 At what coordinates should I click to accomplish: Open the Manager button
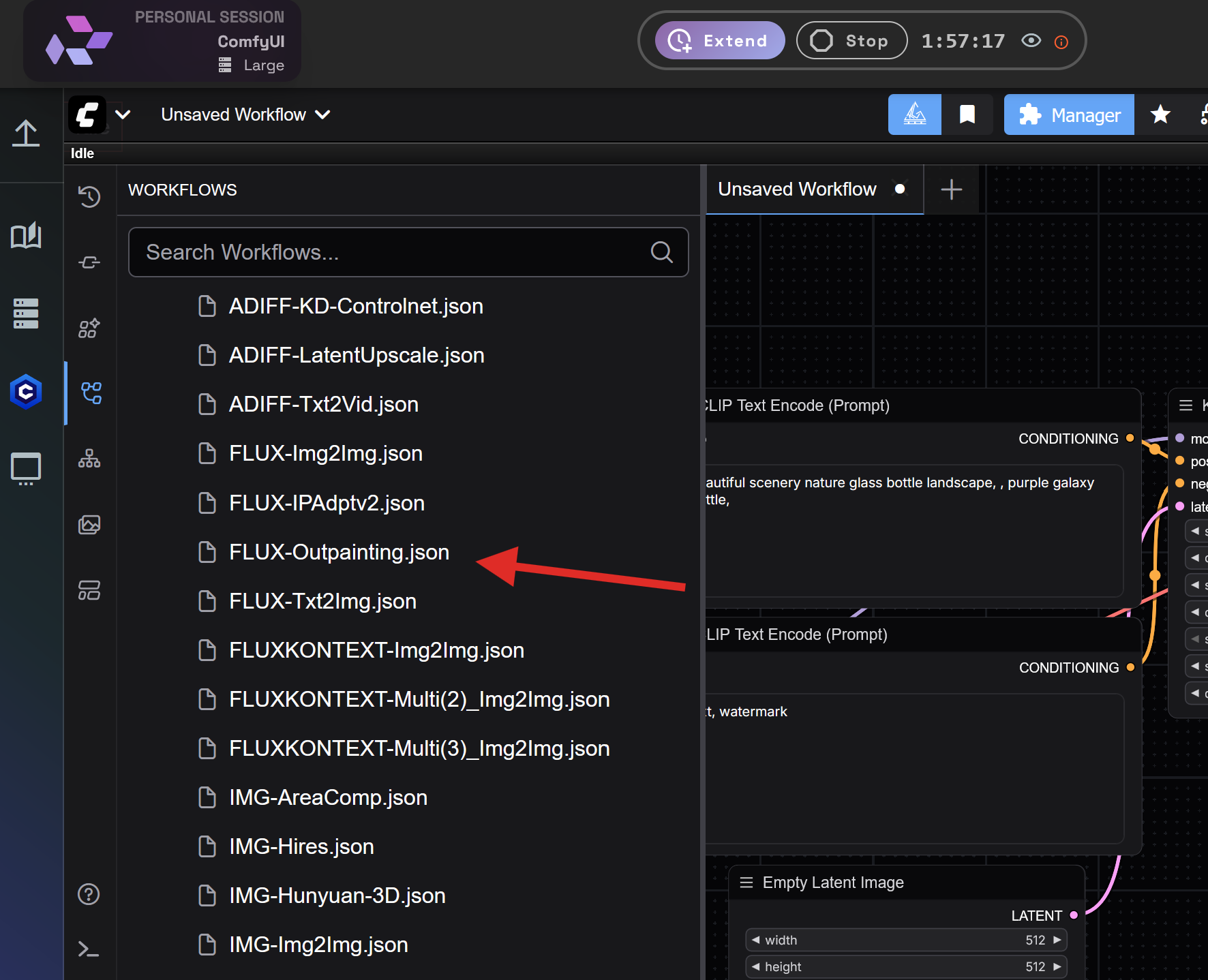tap(1068, 114)
